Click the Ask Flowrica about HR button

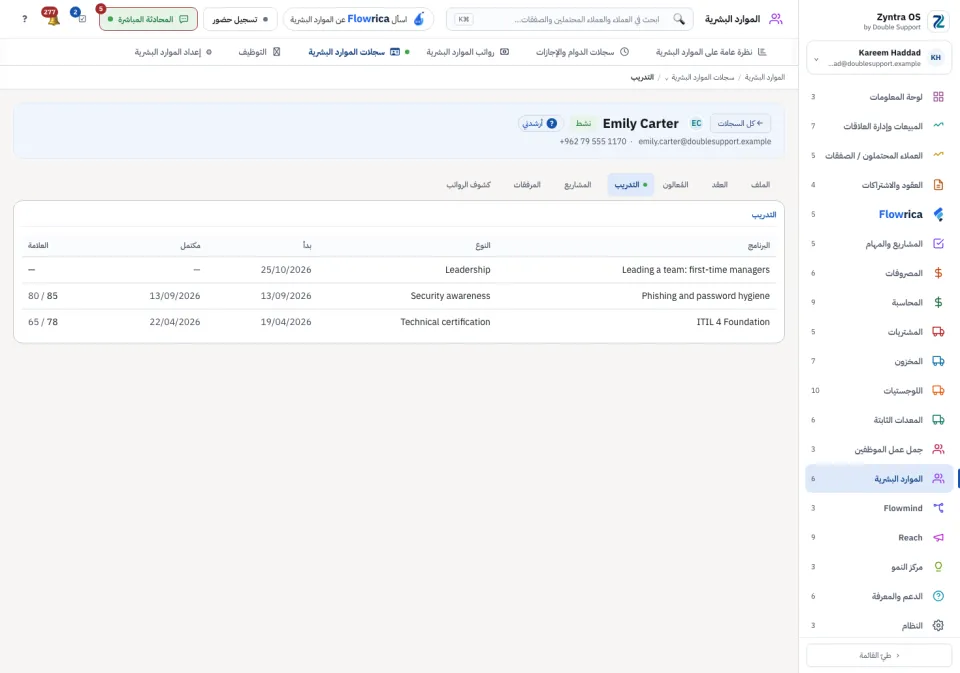point(358,19)
